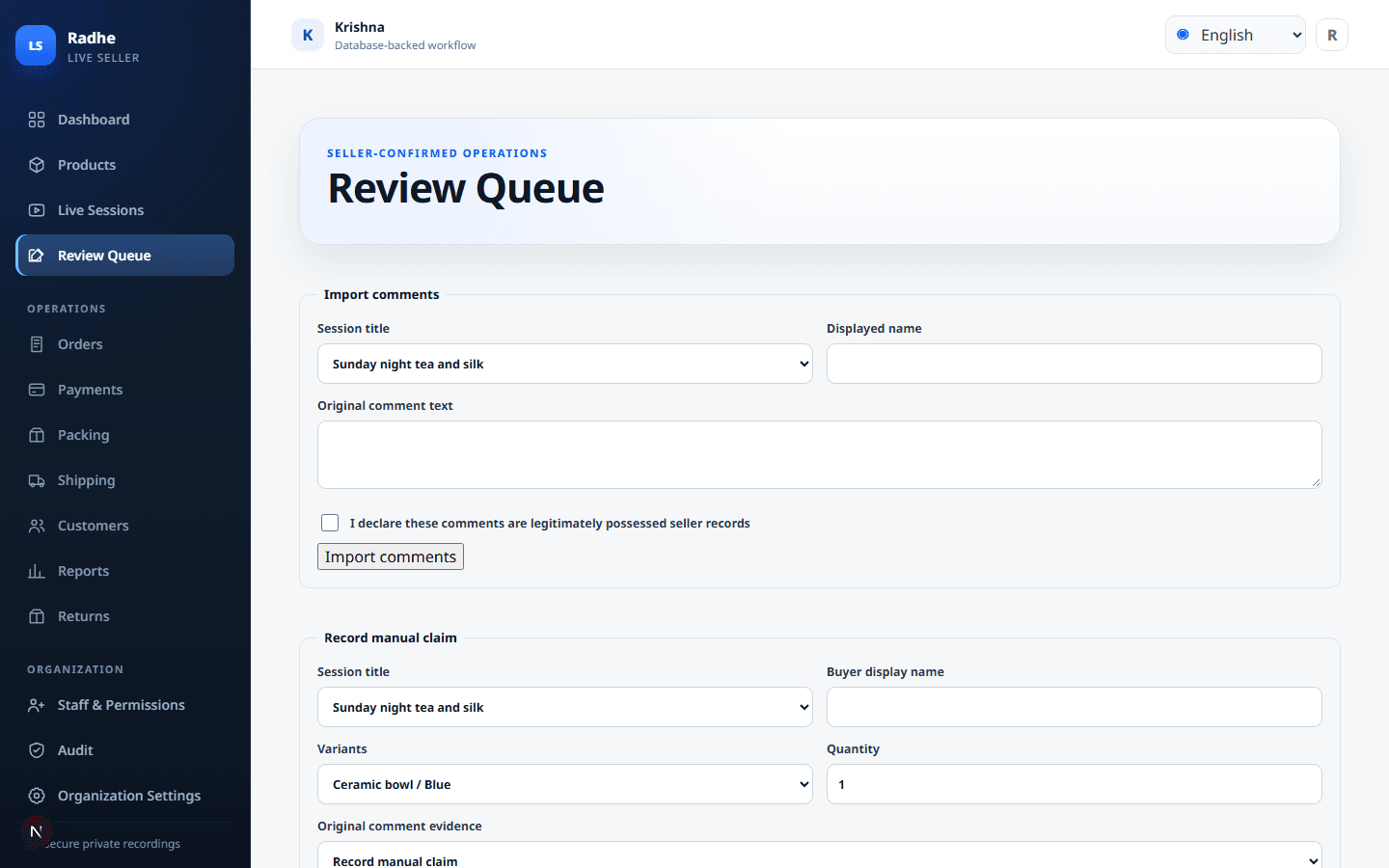Screen dimensions: 1389x868
Task: Click the Live Sessions play icon
Action: point(37,210)
